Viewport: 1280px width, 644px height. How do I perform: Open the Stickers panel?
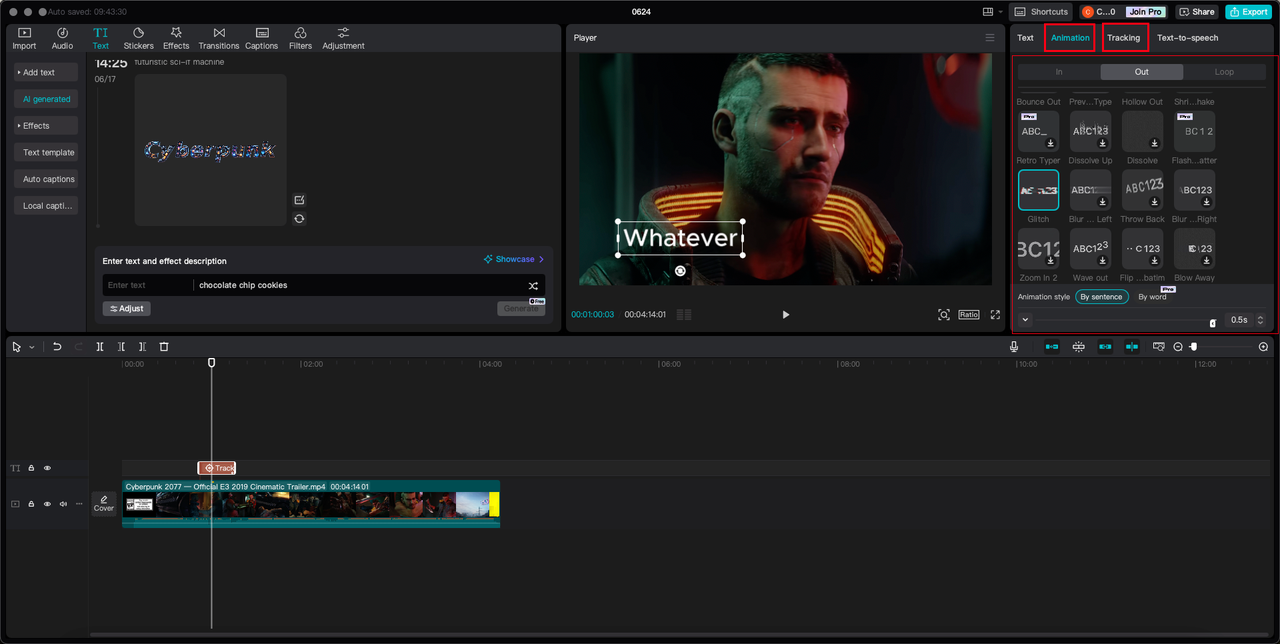pos(138,38)
